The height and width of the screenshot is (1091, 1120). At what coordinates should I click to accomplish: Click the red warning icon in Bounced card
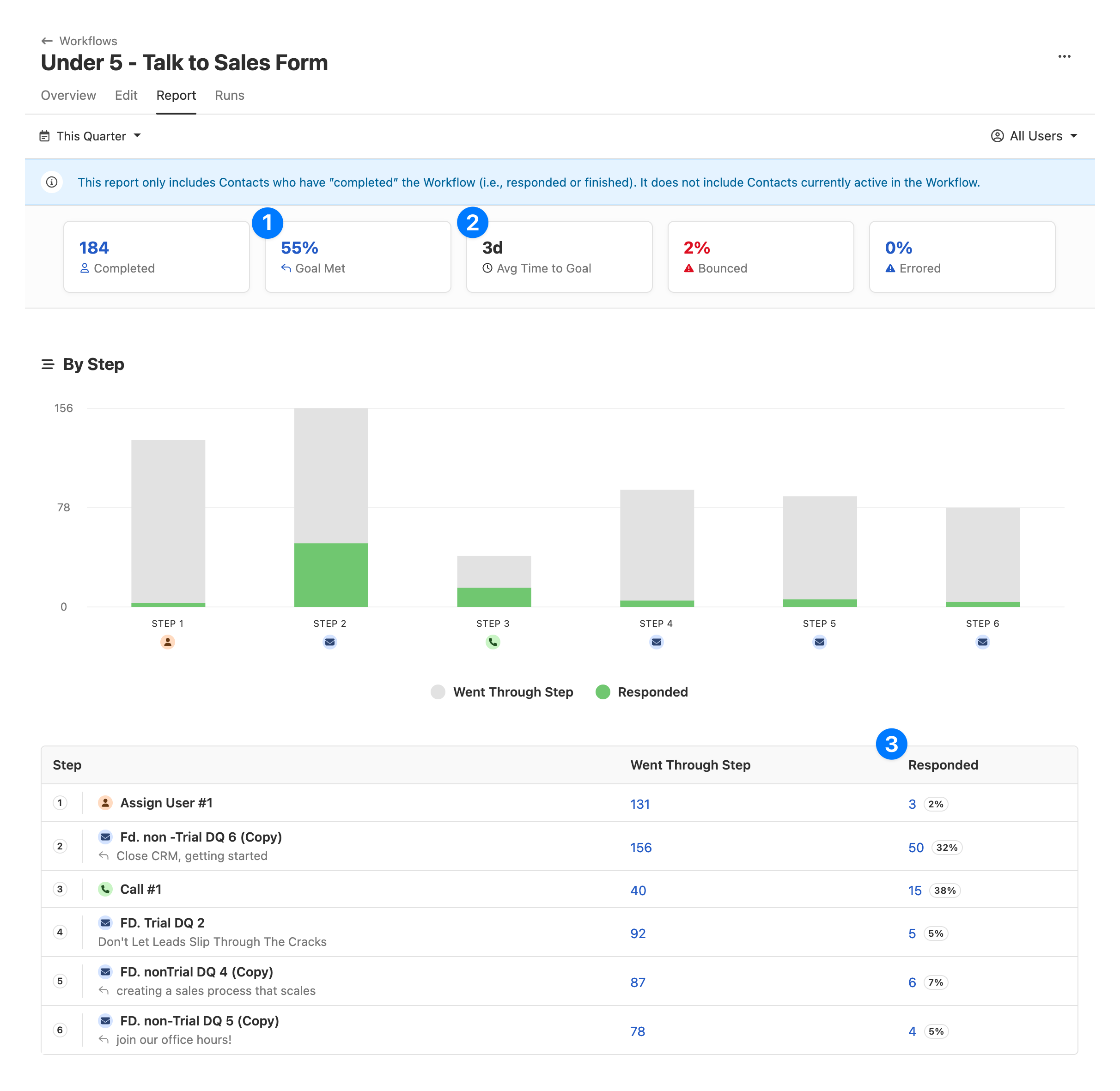pos(688,268)
